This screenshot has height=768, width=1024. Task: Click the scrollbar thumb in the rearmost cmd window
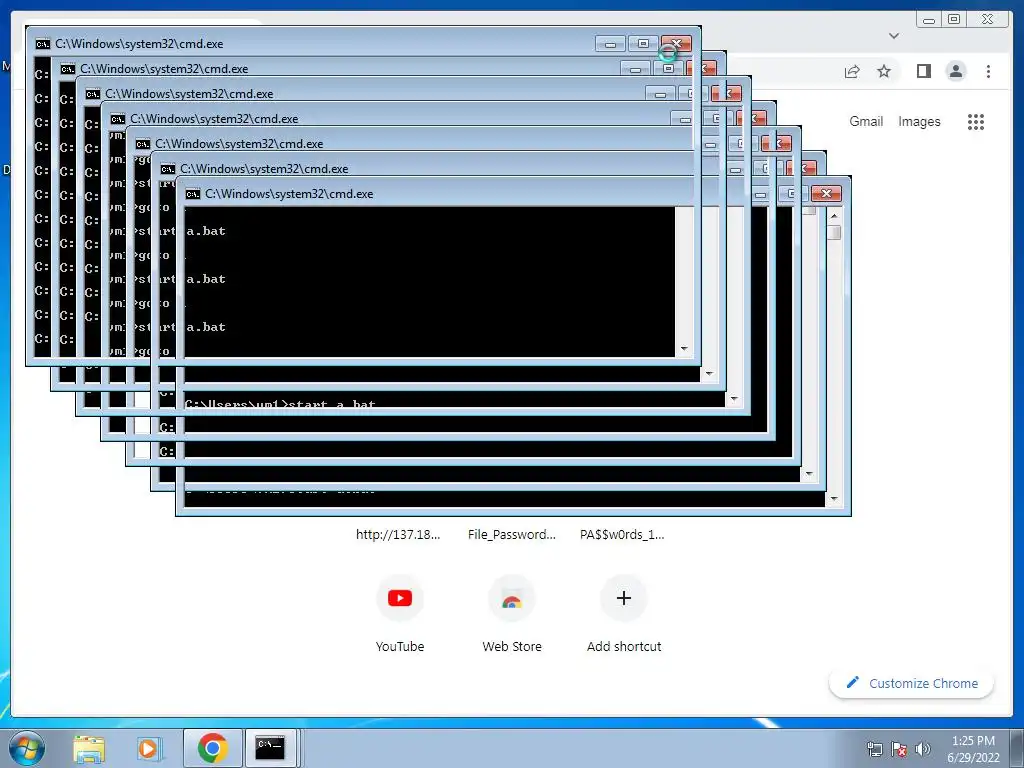[x=834, y=232]
